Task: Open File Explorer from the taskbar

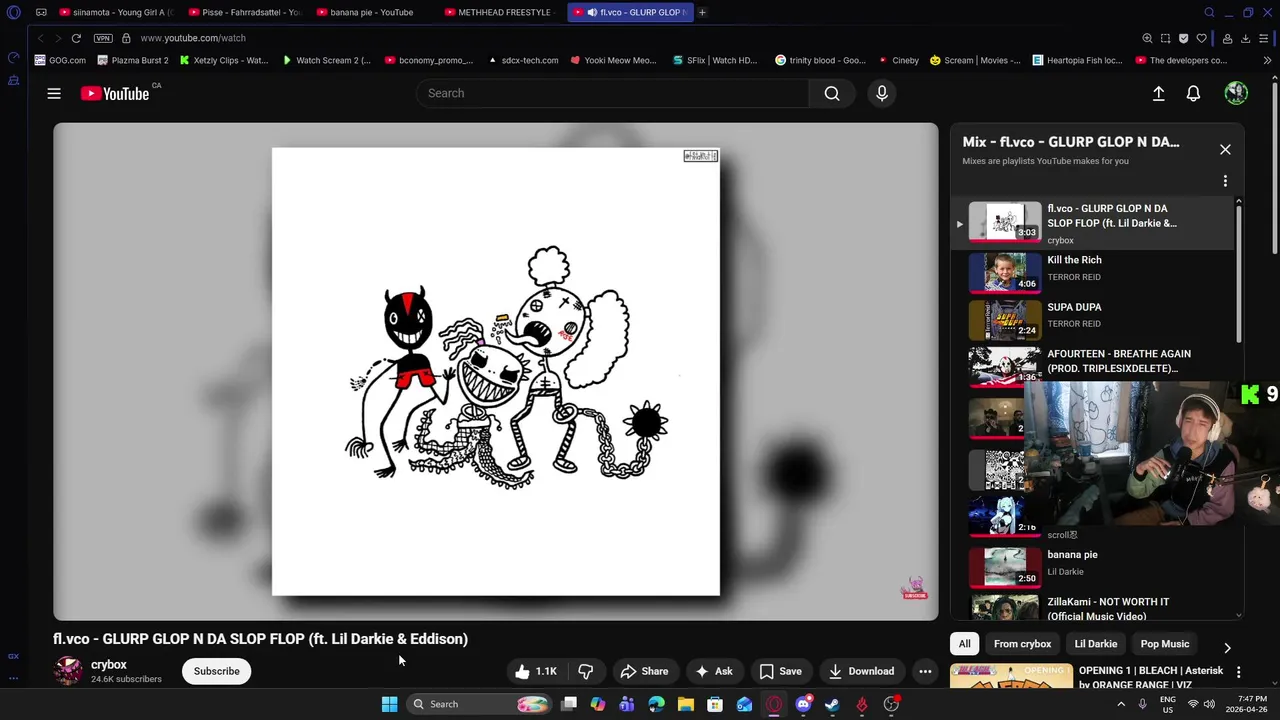Action: click(686, 704)
